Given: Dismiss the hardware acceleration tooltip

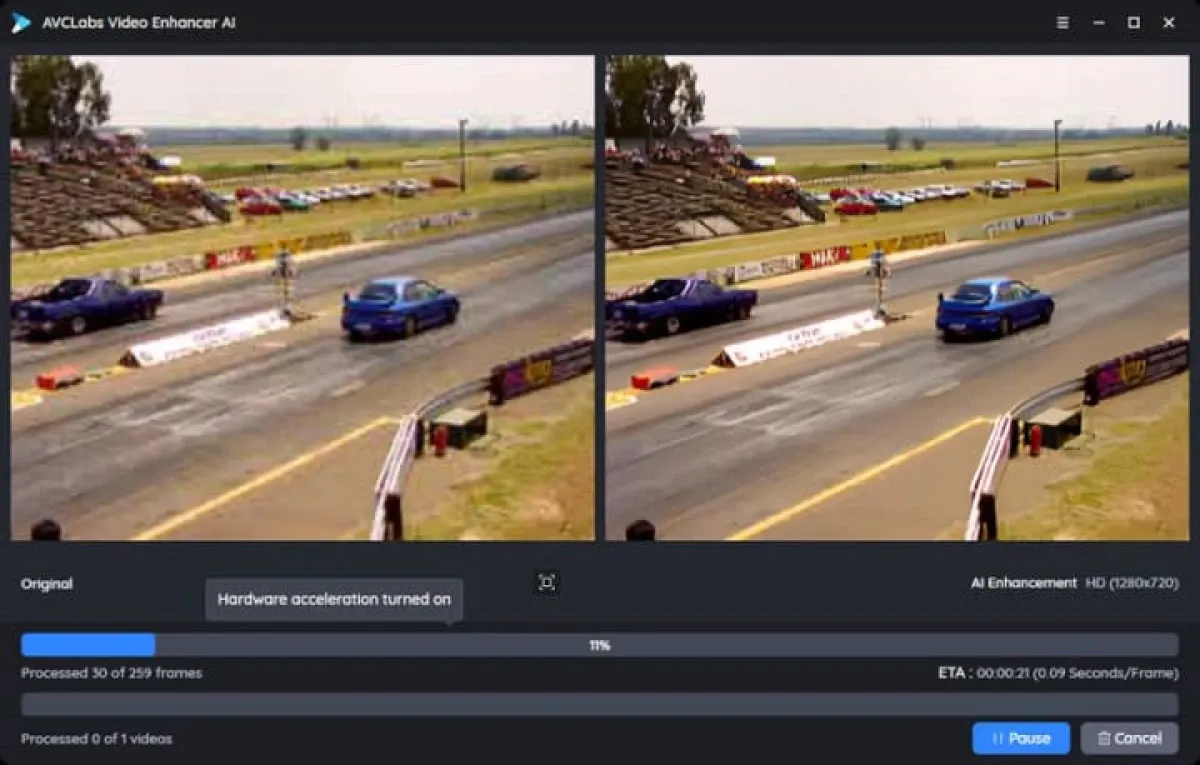Looking at the screenshot, I should (334, 599).
